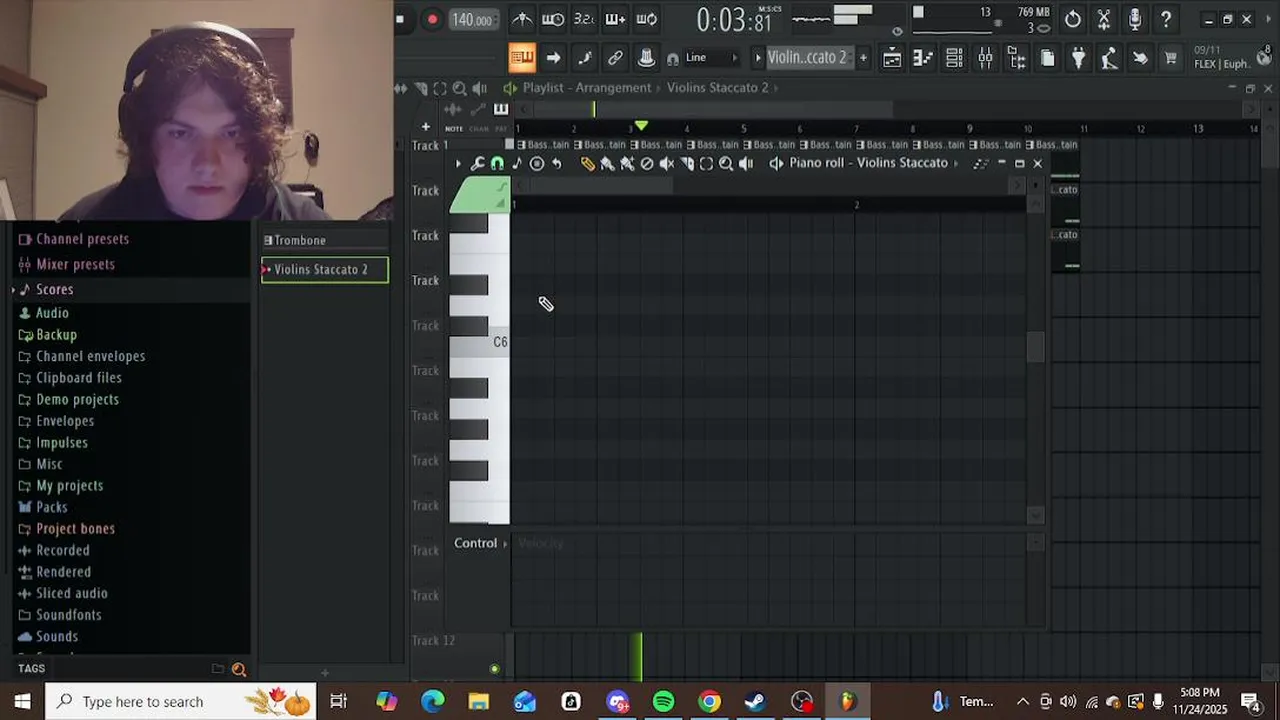Viewport: 1280px width, 720px height.
Task: Click the C6 piano key
Action: 479,343
